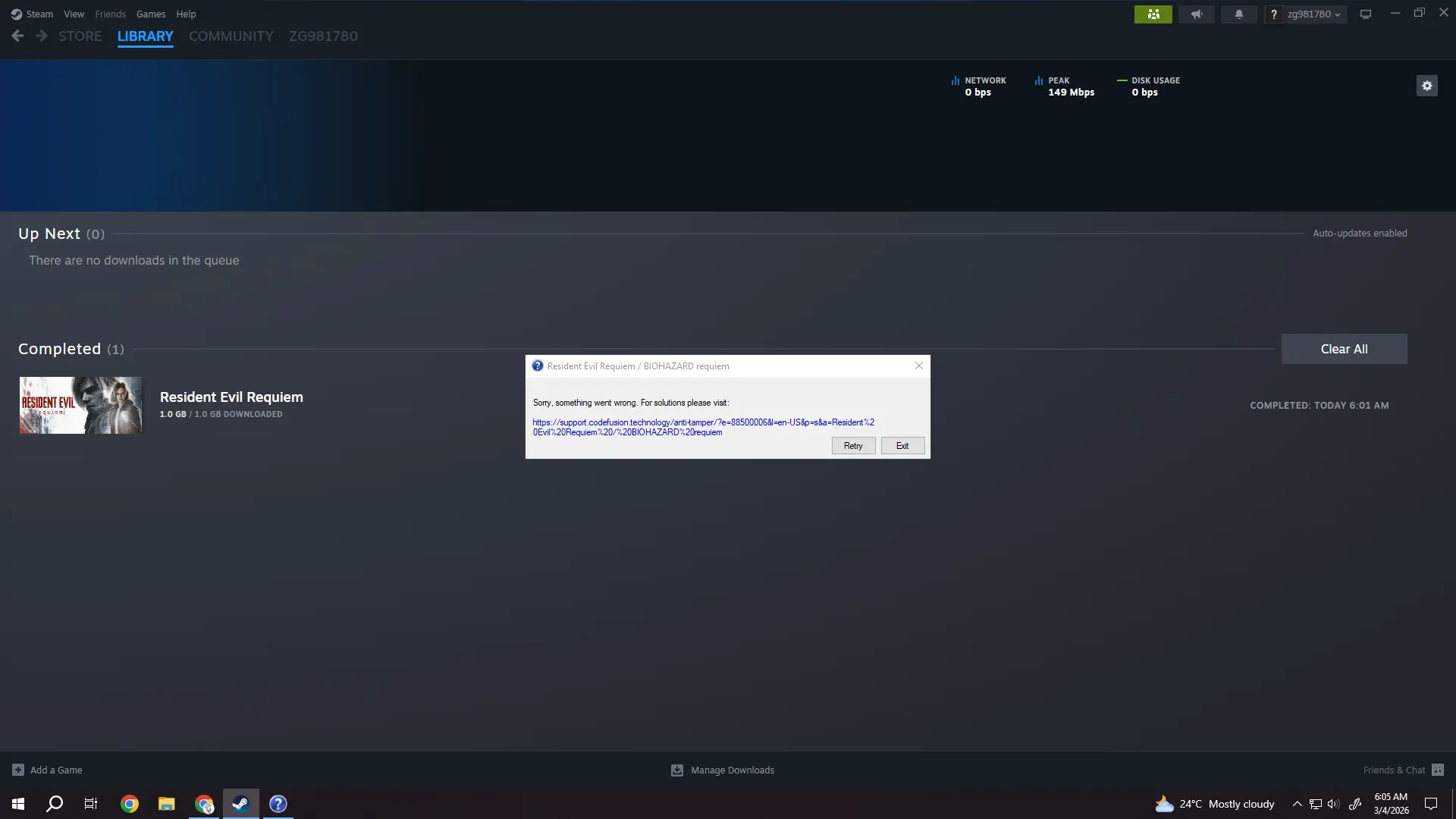Viewport: 1456px width, 819px height.
Task: Expand the zg981780 account dropdown
Action: (x=1313, y=14)
